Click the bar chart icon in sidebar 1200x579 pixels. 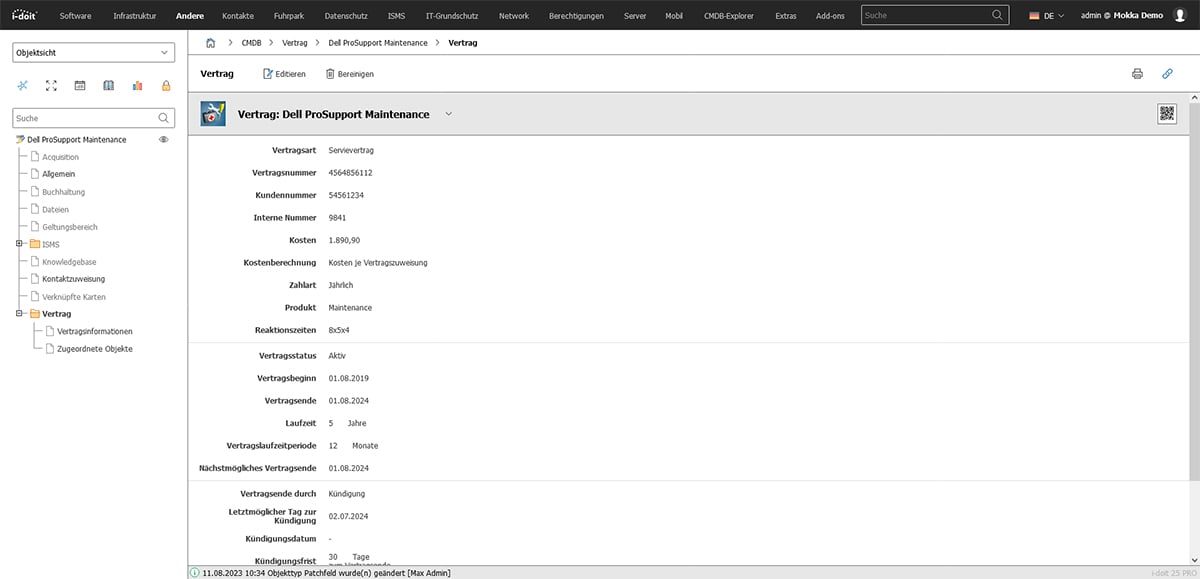138,86
